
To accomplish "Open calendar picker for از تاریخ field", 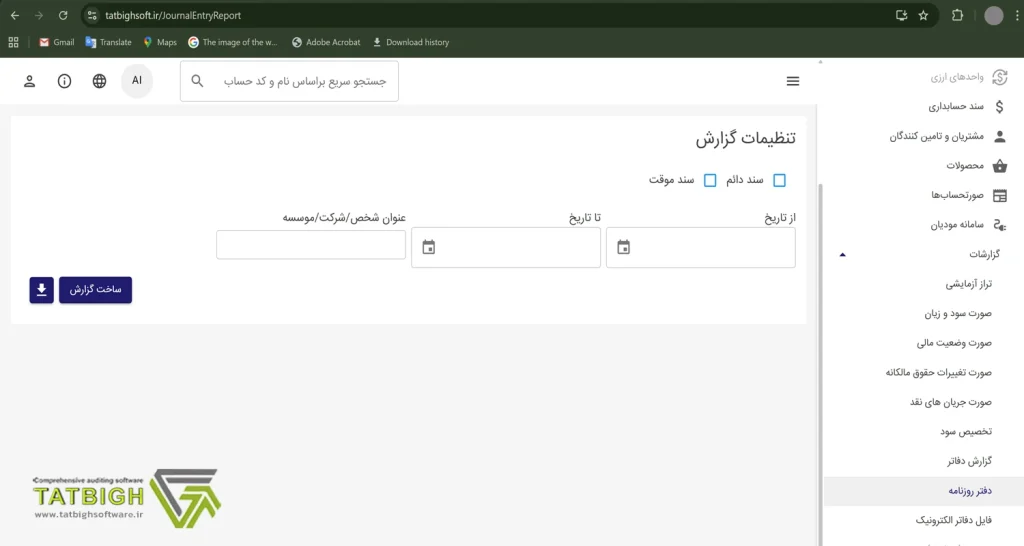I will [624, 247].
